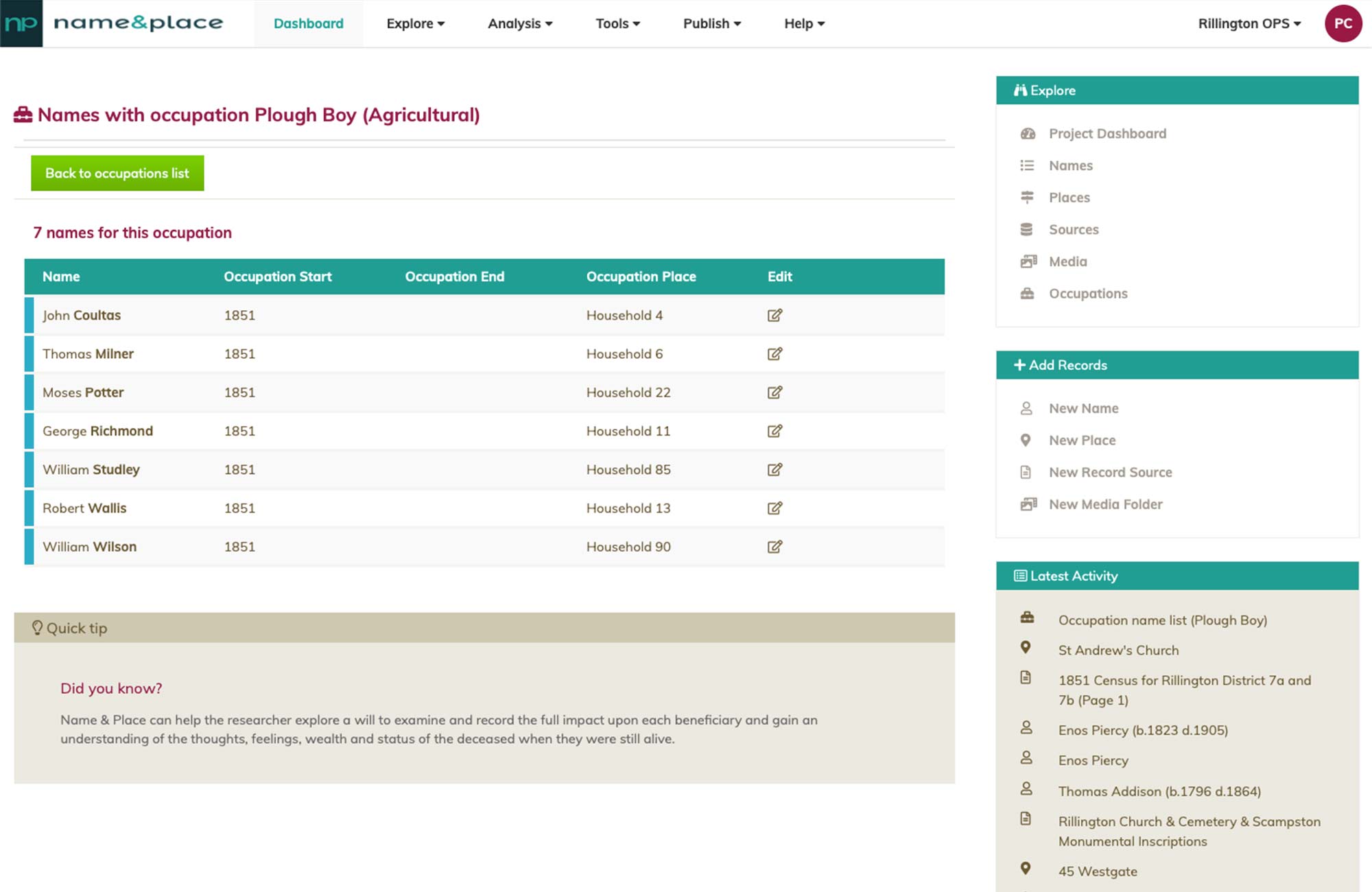The image size is (1372, 892).
Task: Expand the Explore dropdown menu
Action: tap(415, 23)
